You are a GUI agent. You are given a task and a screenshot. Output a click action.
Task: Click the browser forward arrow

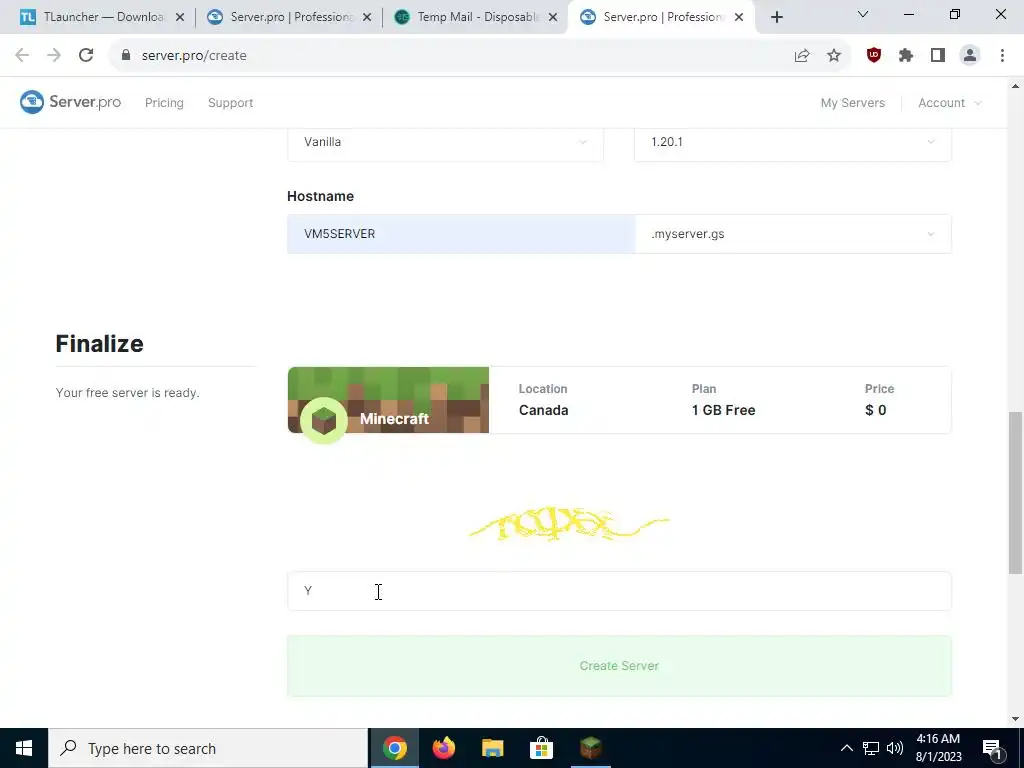pos(54,56)
